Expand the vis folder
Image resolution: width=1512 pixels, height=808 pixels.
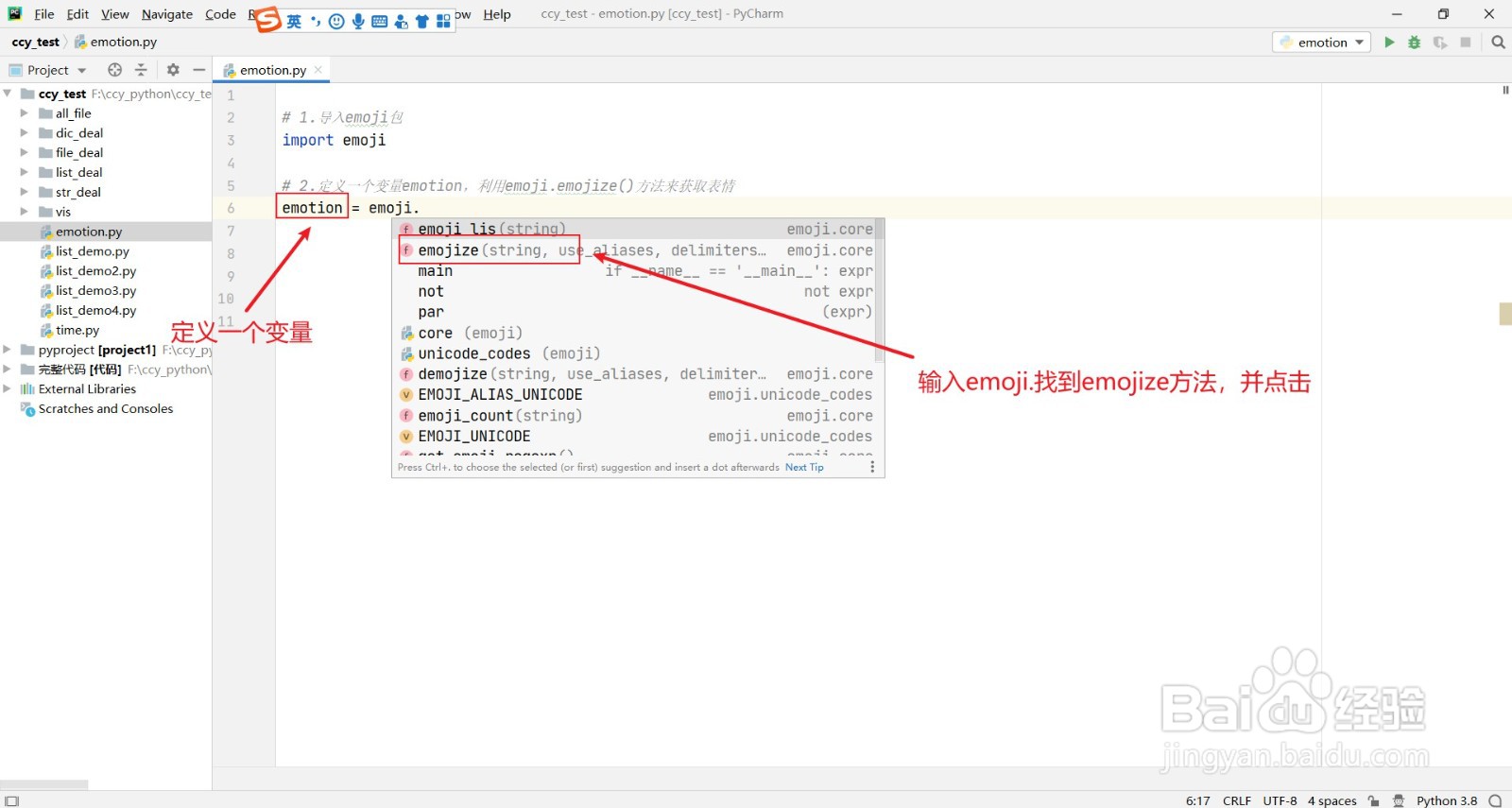tap(25, 212)
